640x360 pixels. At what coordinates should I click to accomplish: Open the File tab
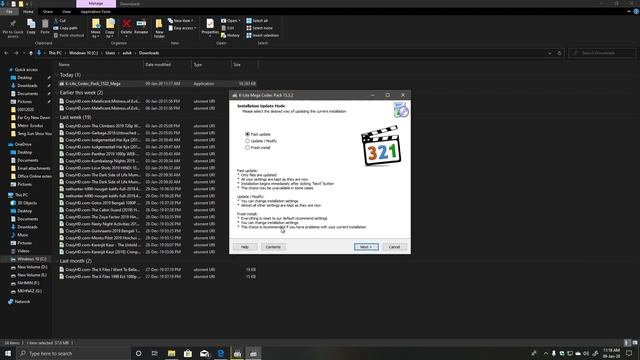tap(9, 12)
